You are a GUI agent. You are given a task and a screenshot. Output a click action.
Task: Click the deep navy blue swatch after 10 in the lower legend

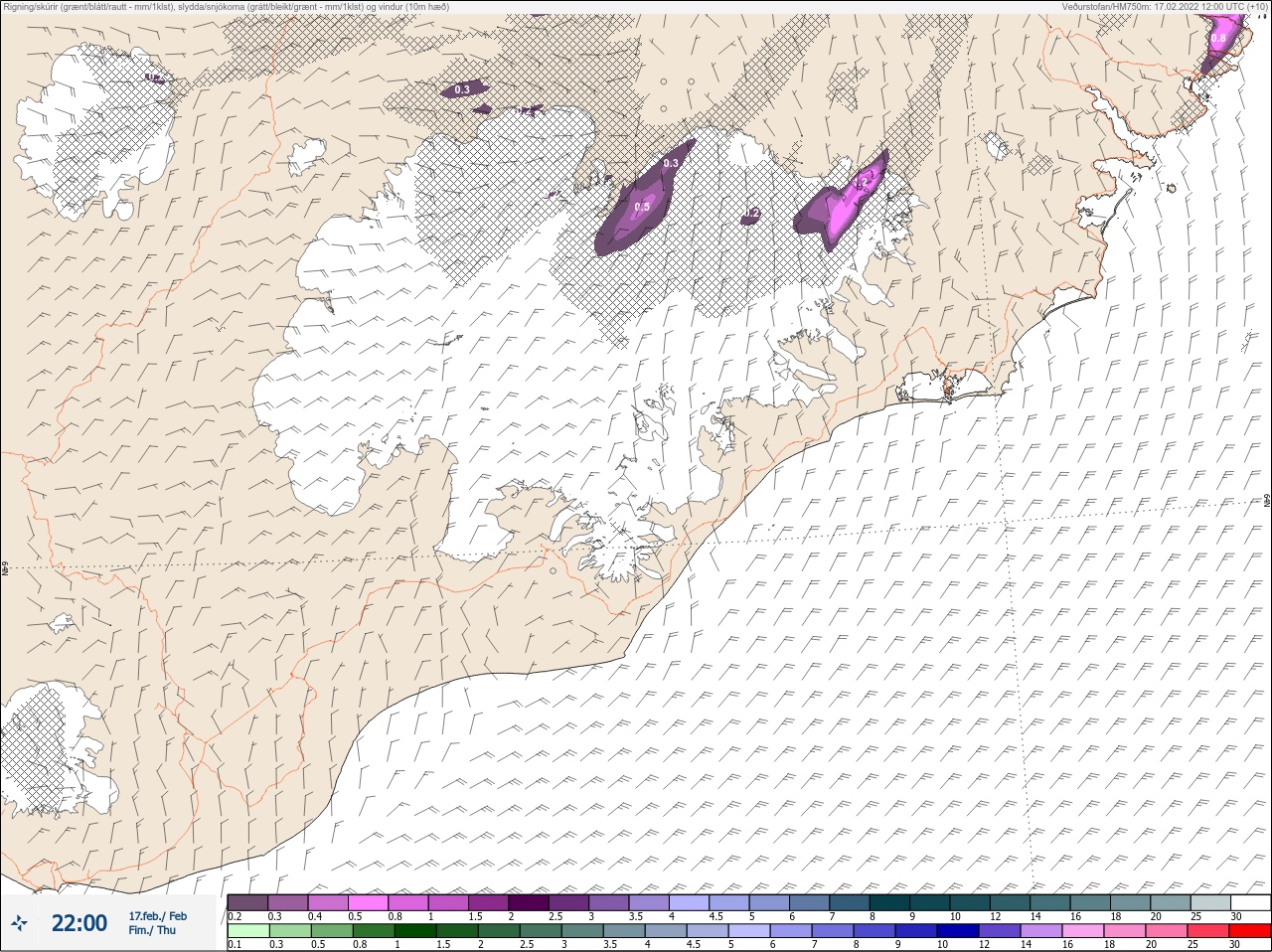click(x=957, y=931)
